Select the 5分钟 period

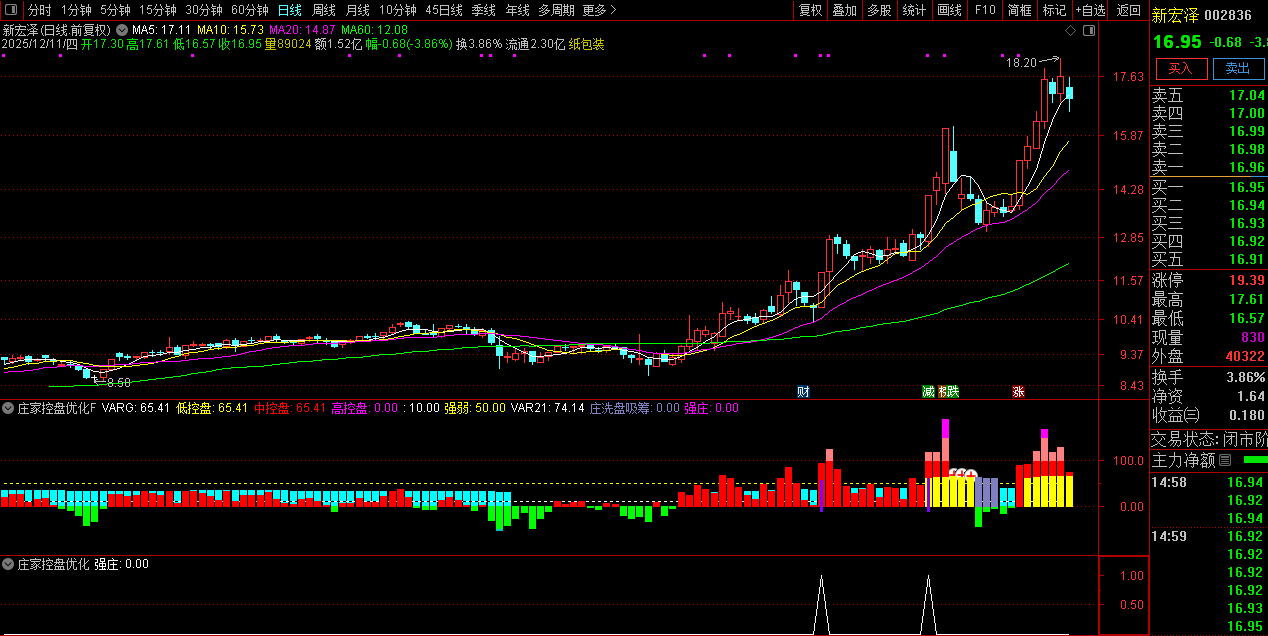pyautogui.click(x=115, y=10)
